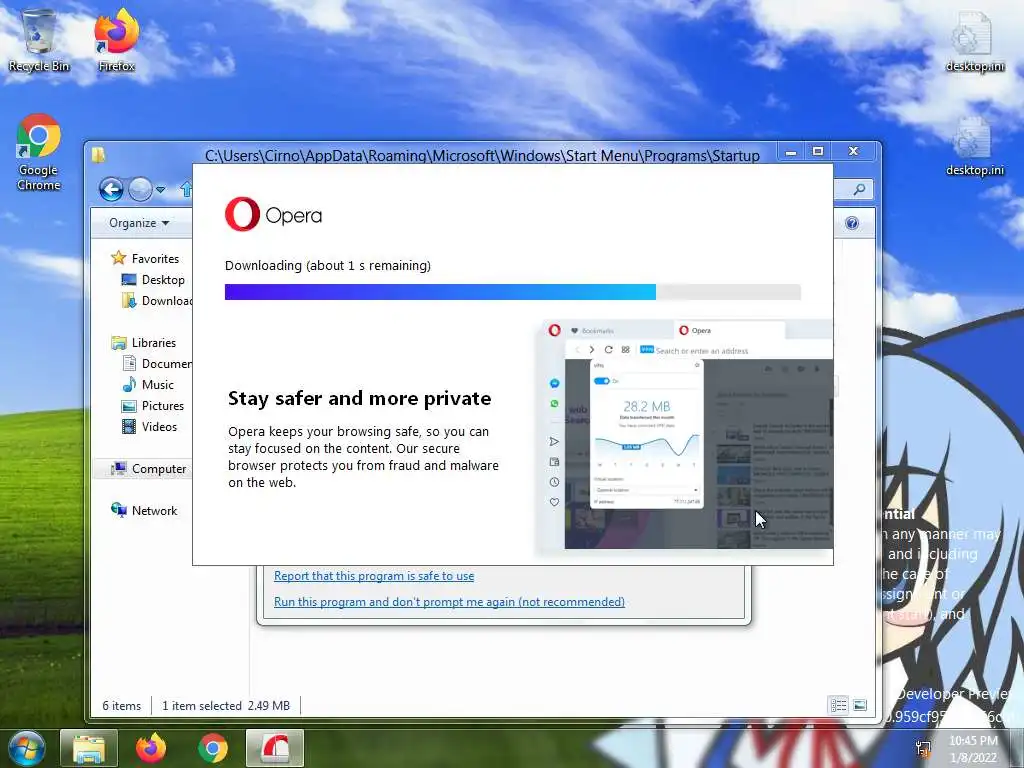Close the Explorer window
This screenshot has width=1024, height=768.
click(854, 152)
